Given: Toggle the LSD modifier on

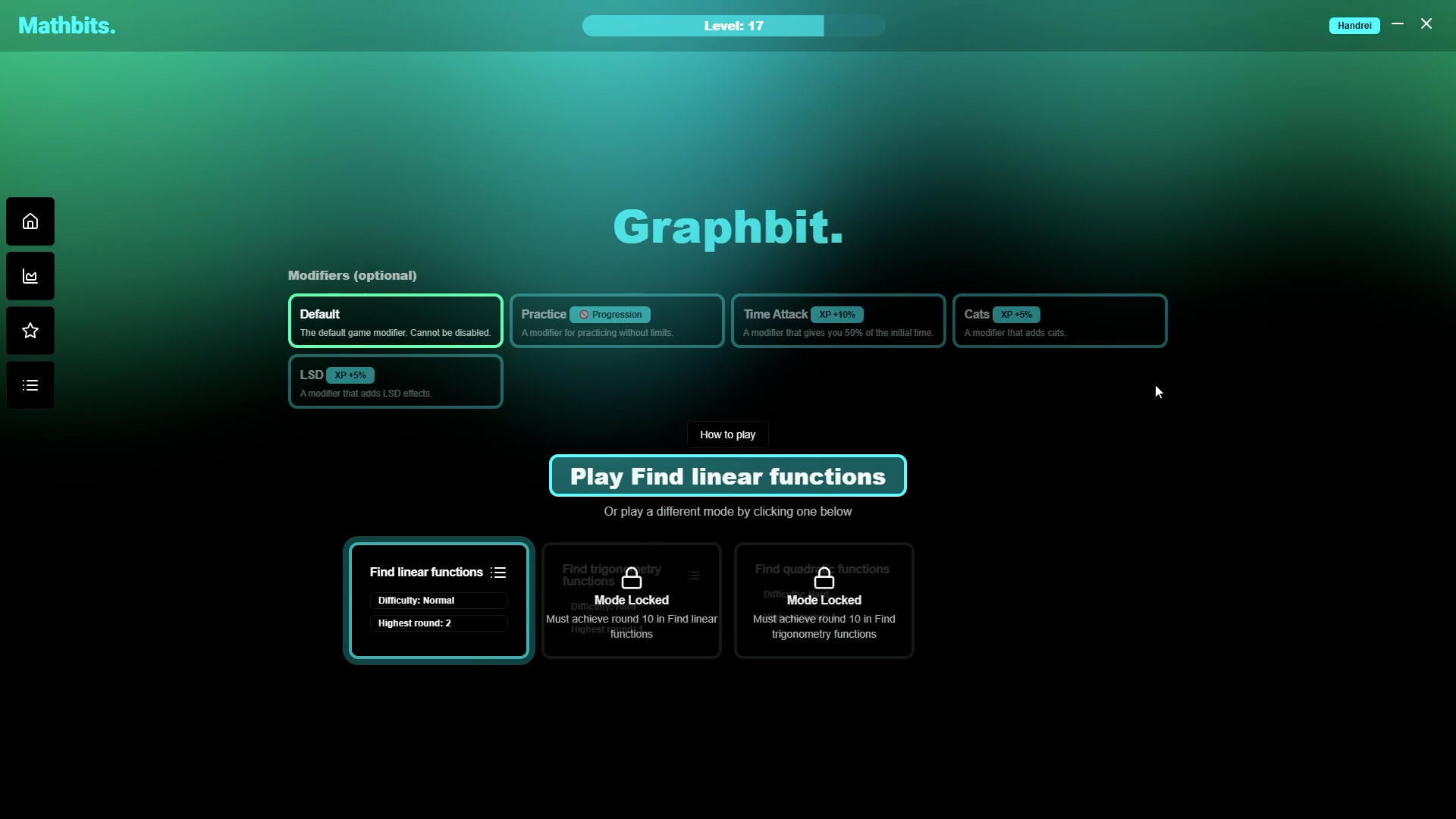Looking at the screenshot, I should (x=394, y=381).
